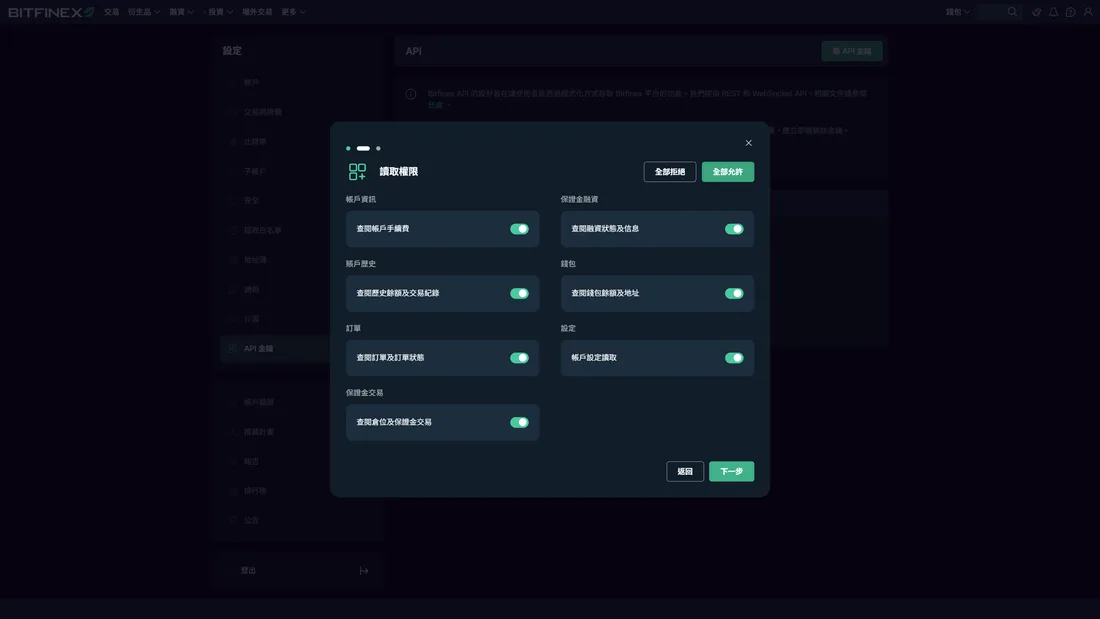Toggle 查閱訂單及訂單狀態 switch
Viewport: 1100px width, 619px height.
[x=519, y=358]
